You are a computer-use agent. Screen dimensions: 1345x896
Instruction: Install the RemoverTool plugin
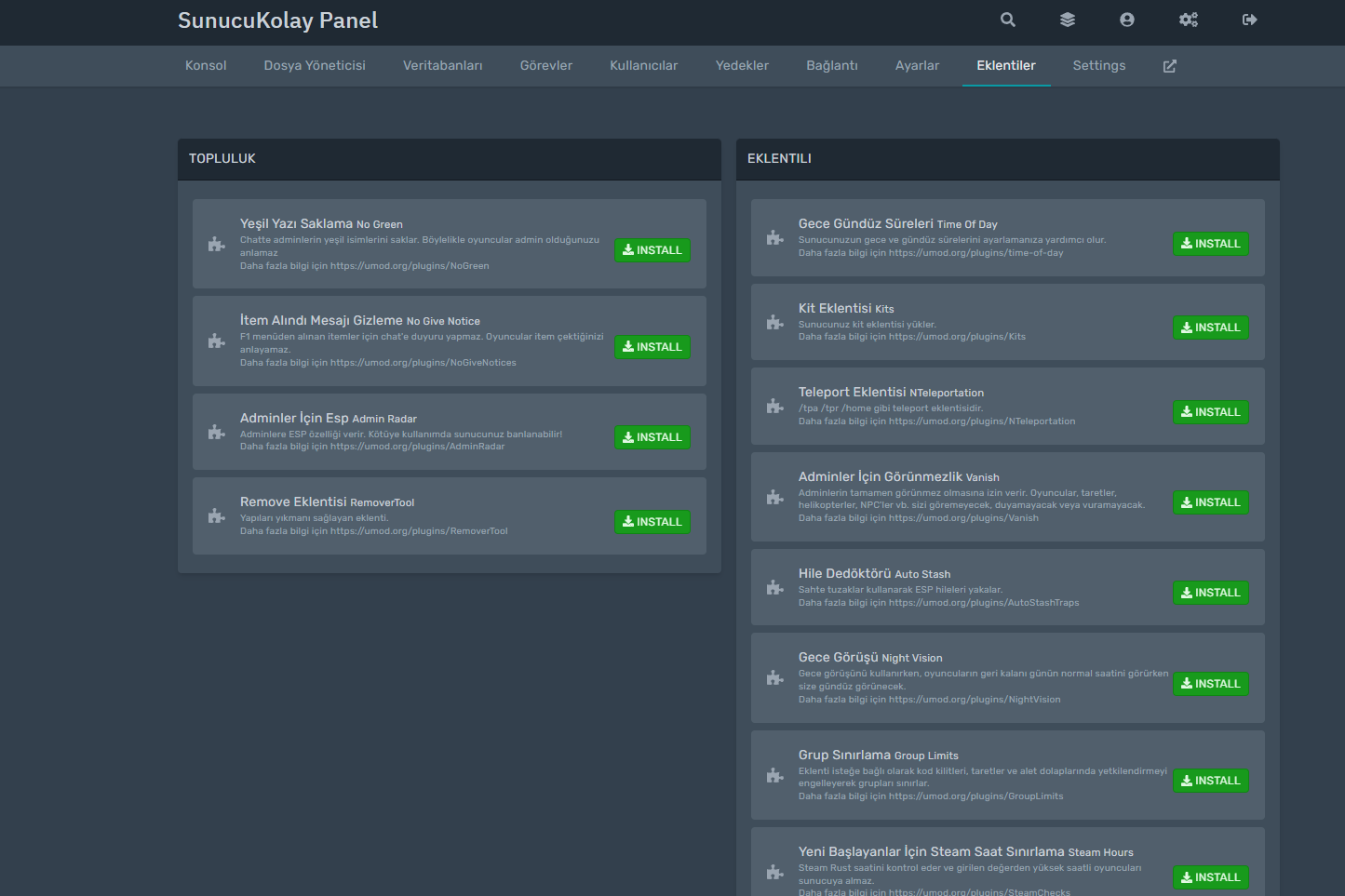pyautogui.click(x=652, y=522)
